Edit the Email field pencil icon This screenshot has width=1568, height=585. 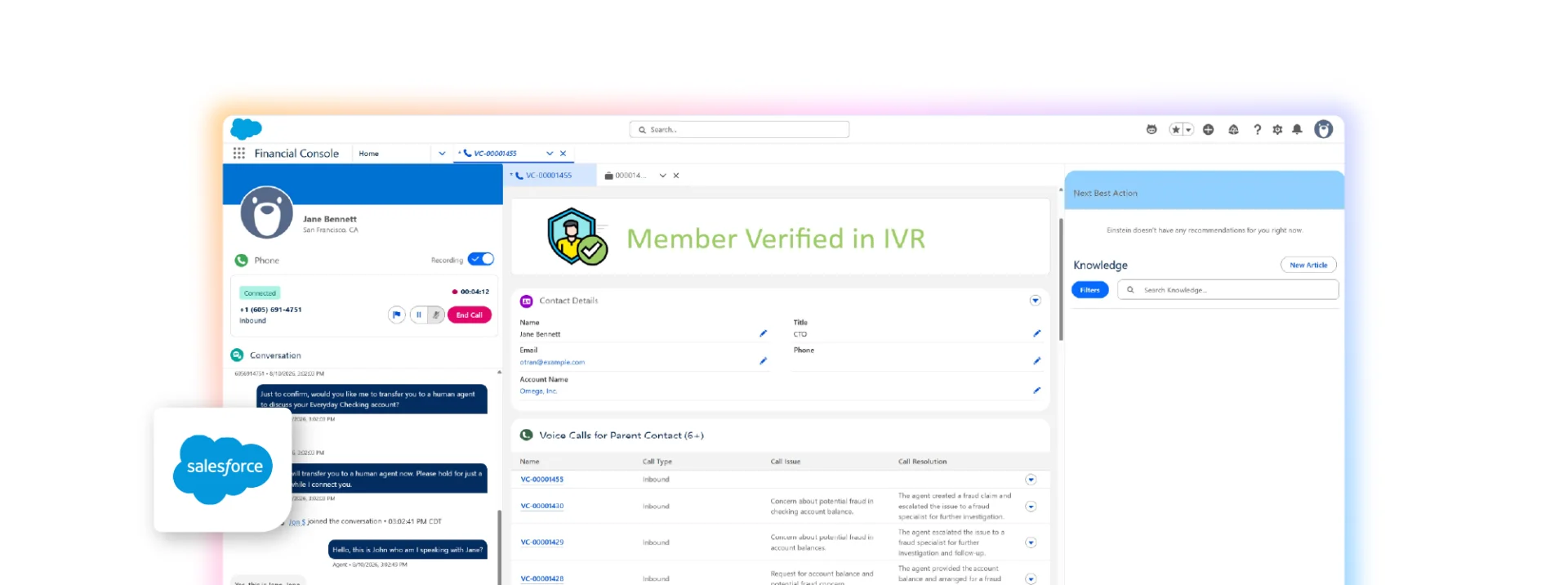pyautogui.click(x=763, y=361)
